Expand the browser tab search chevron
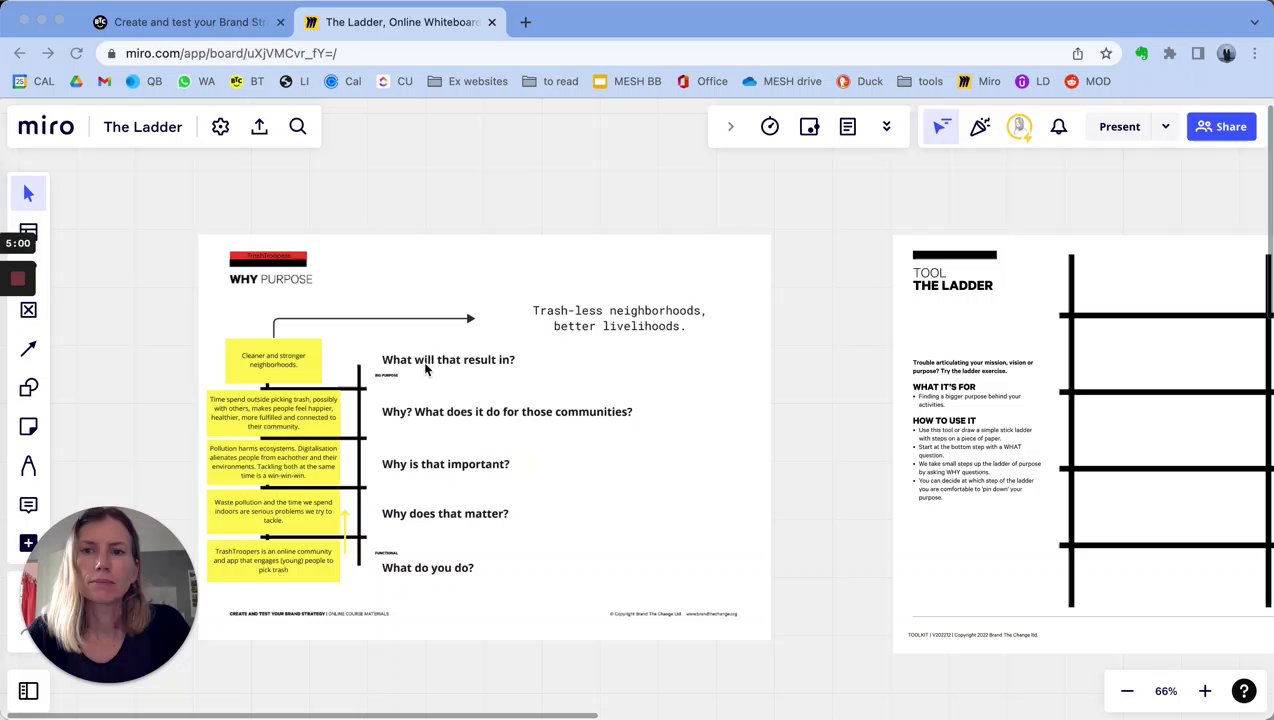This screenshot has width=1274, height=720. pos(1255,22)
